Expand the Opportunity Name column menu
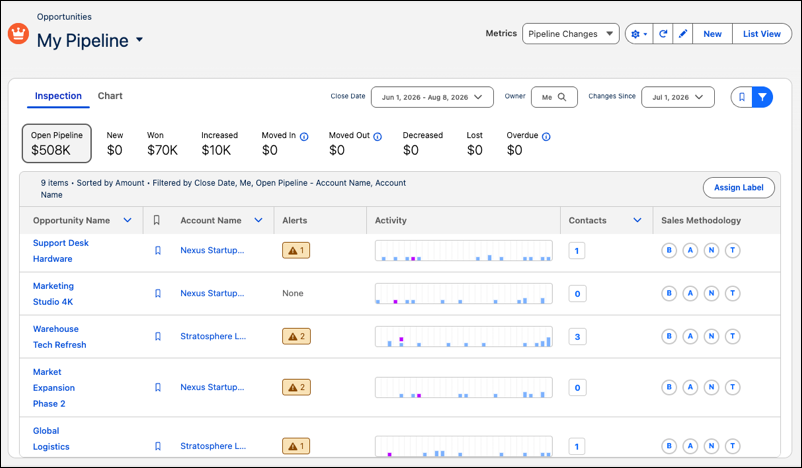 (x=127, y=220)
